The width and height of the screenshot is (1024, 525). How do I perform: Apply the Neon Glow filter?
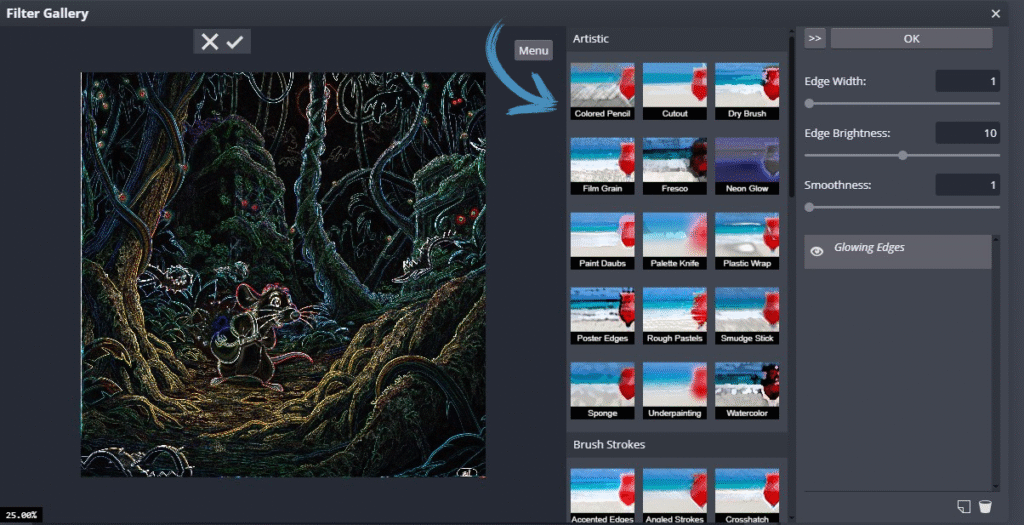[x=747, y=166]
